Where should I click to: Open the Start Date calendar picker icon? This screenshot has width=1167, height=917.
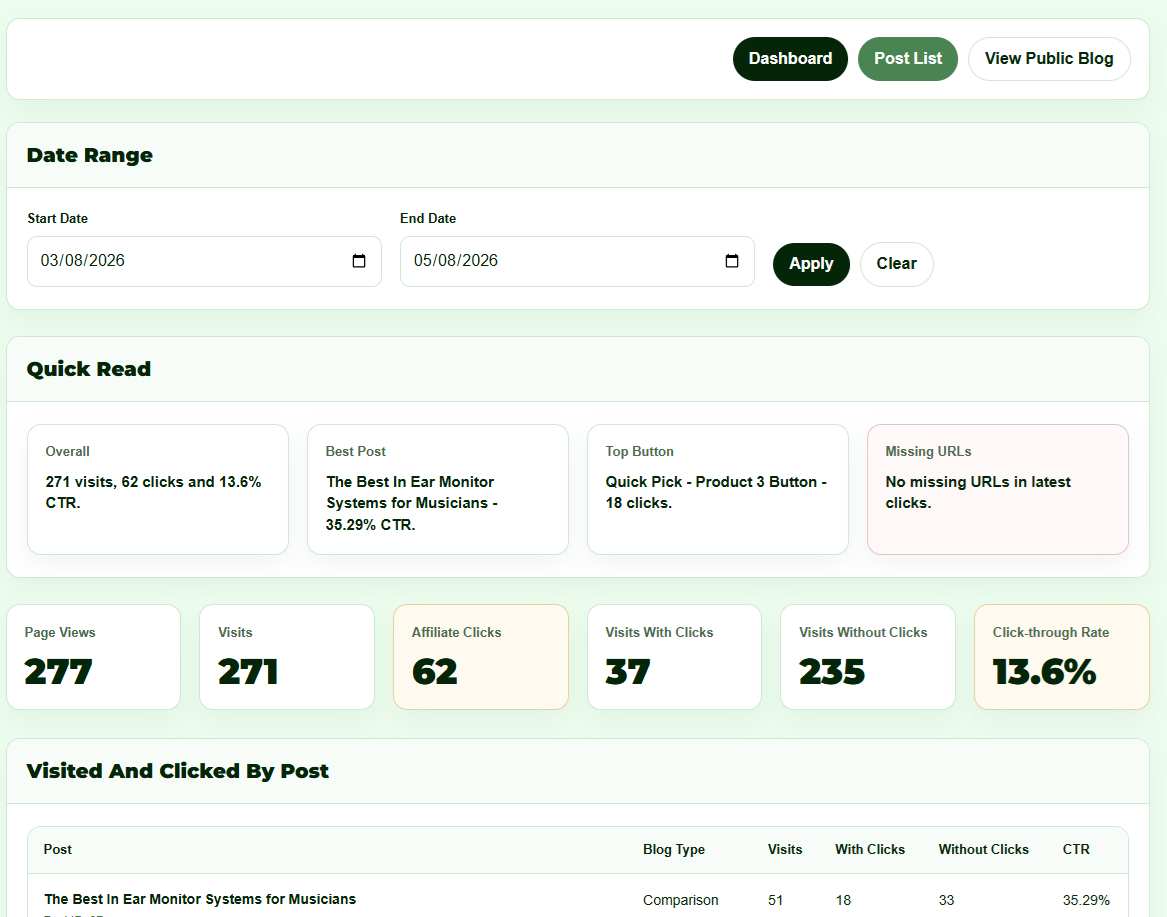(359, 261)
